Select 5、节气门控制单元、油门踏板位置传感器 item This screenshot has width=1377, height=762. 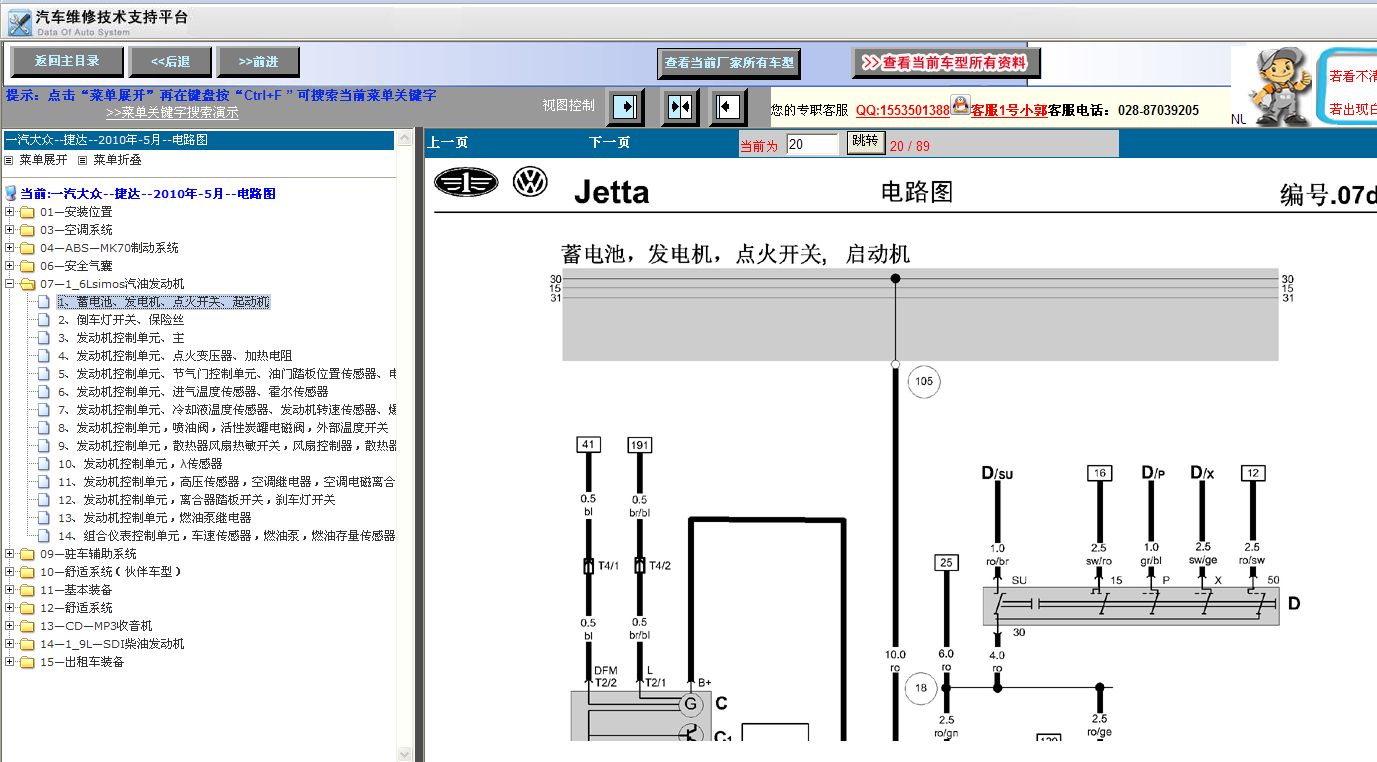pos(226,374)
